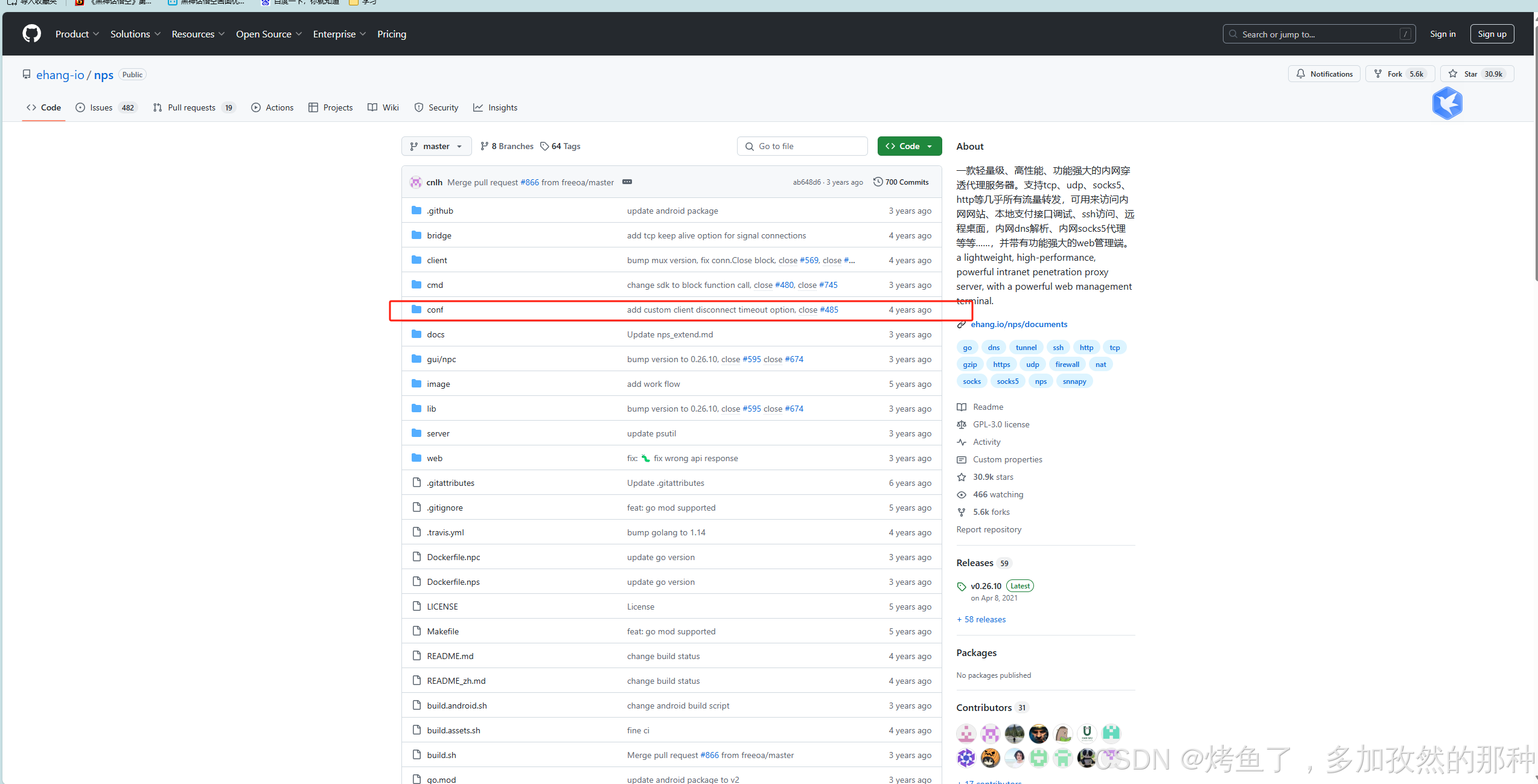Open commit history via the clock icon
This screenshot has width=1538, height=784.
point(878,182)
